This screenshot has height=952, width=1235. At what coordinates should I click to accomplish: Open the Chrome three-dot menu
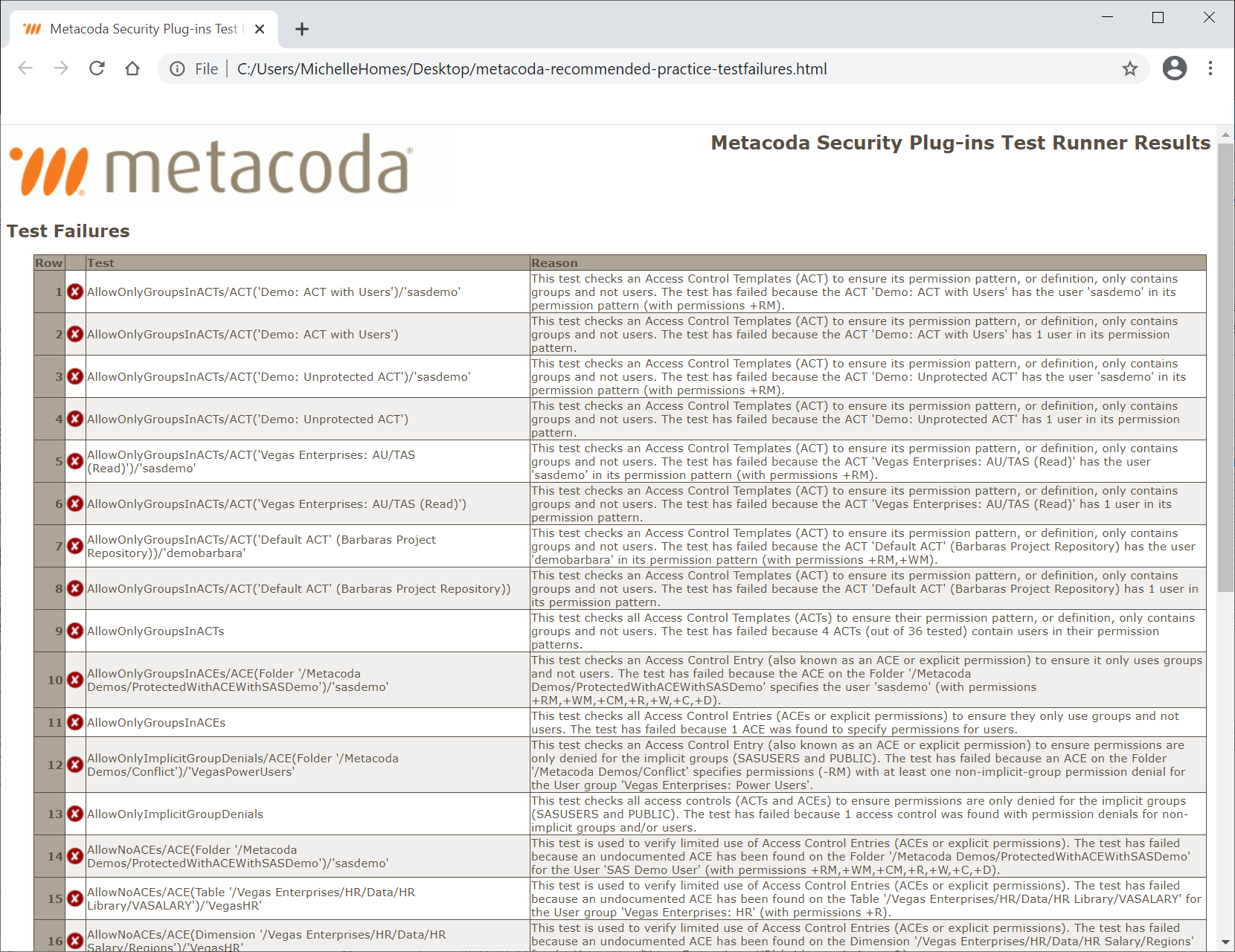tap(1210, 68)
